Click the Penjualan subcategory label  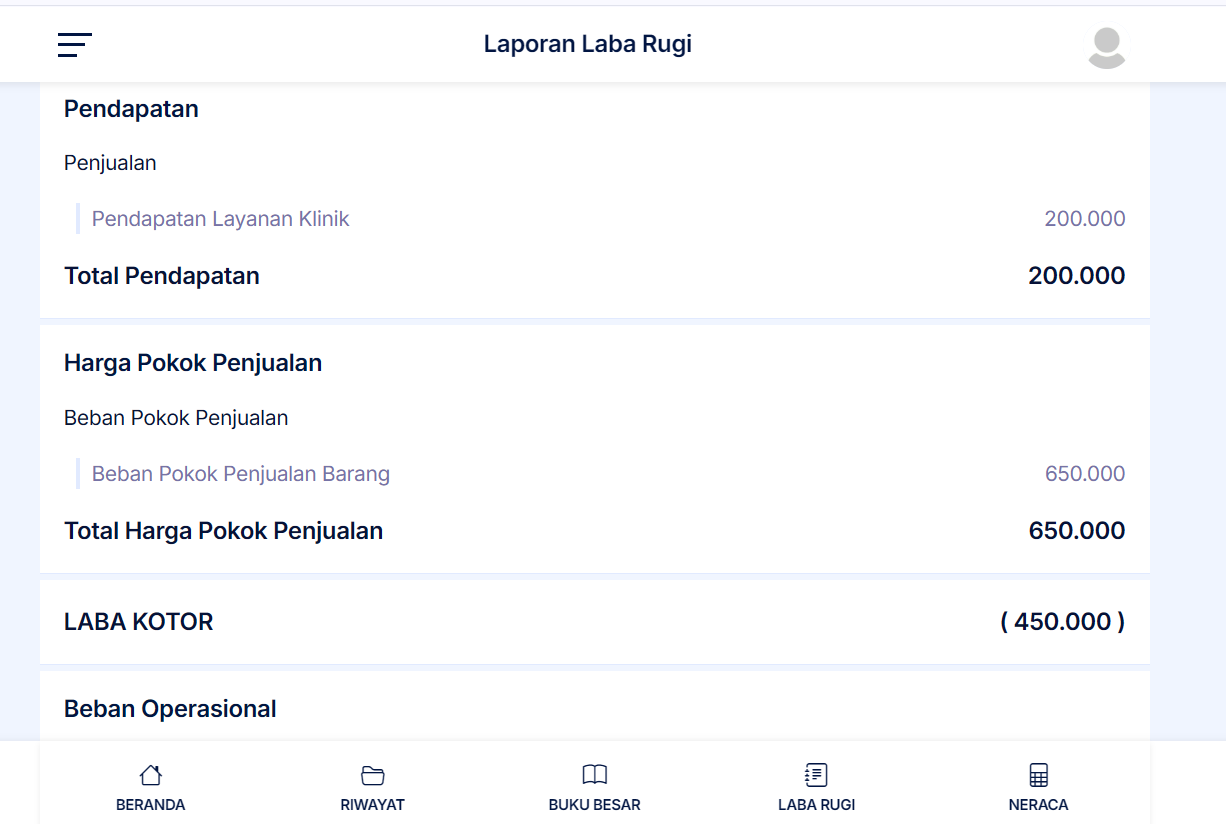[110, 163]
